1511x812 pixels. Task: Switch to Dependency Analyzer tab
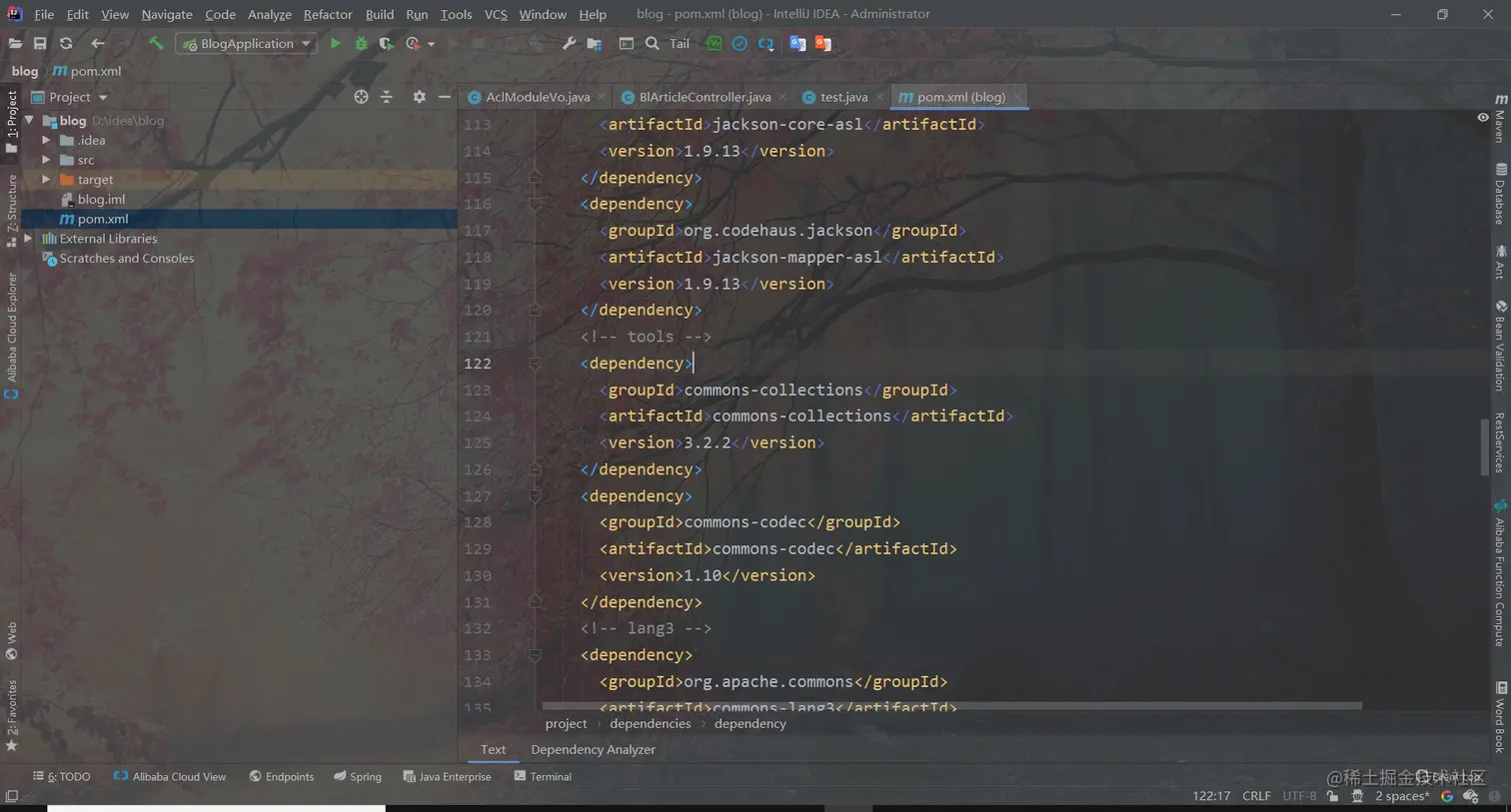pos(593,749)
